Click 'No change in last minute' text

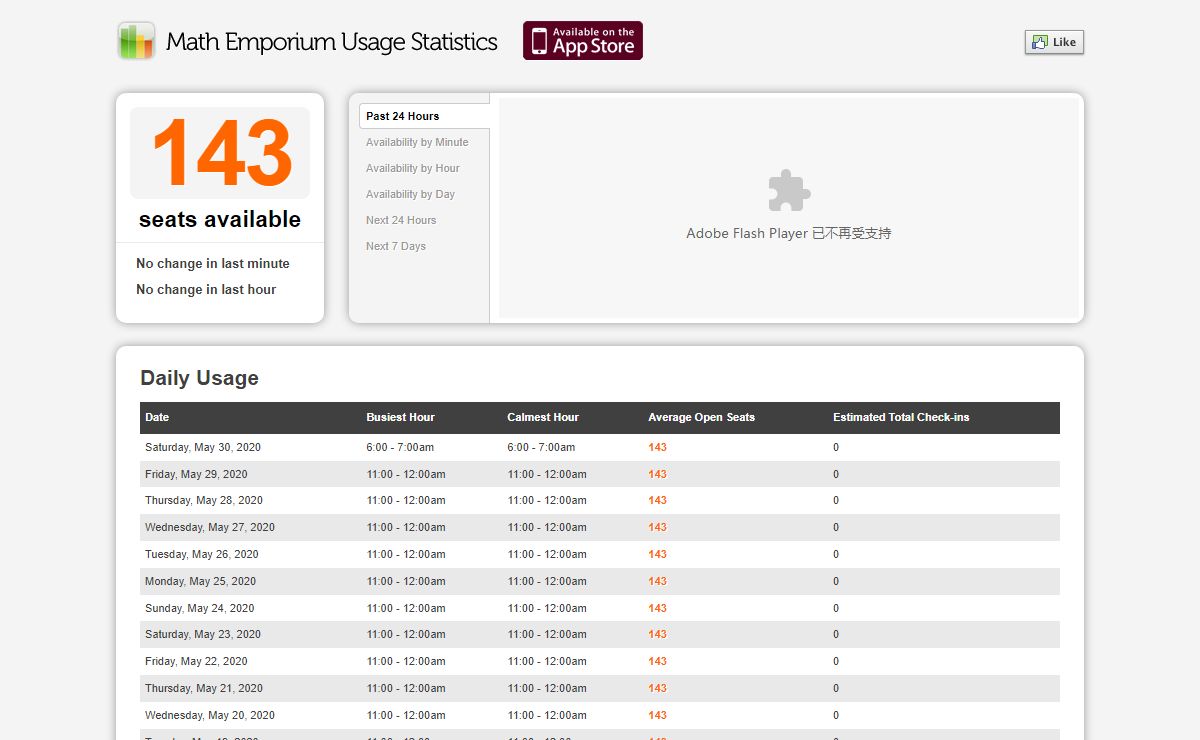pyautogui.click(x=213, y=264)
